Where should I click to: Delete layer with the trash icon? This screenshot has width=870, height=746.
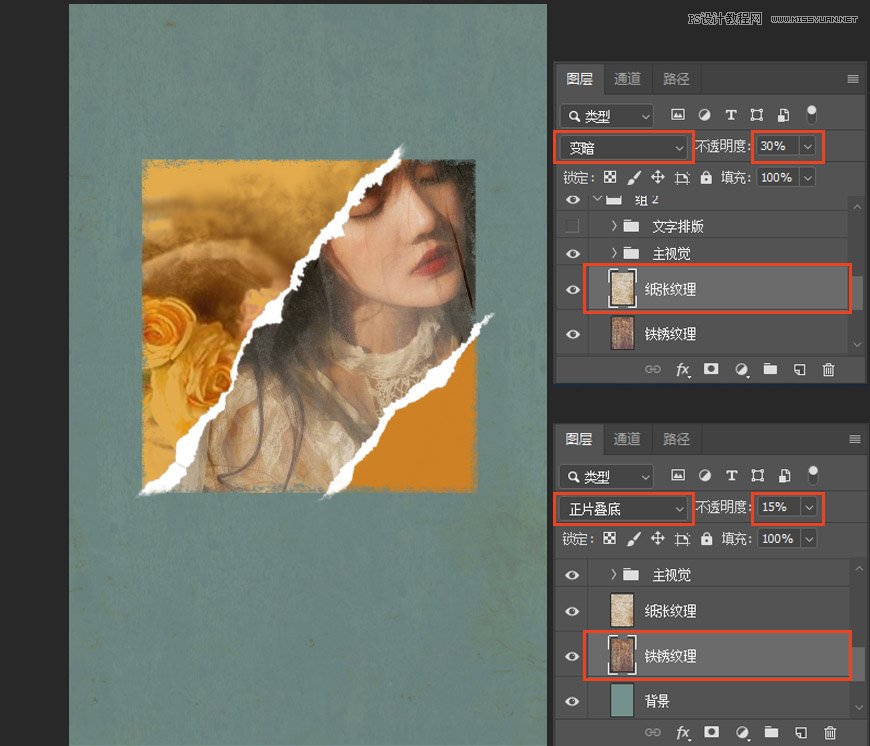coord(828,369)
